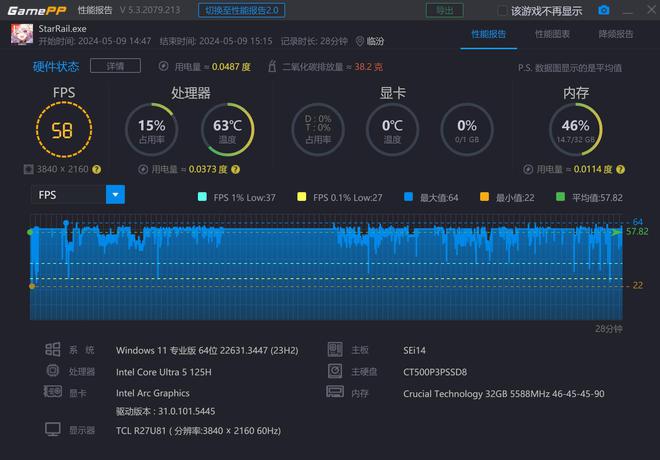Click the CPU chip icon beside 处理器
The image size is (660, 460).
click(53, 370)
